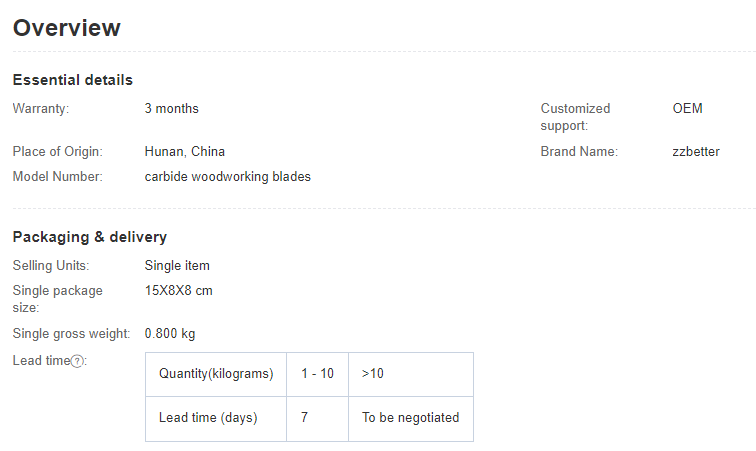Click the Lead time (days) row label
756x451 pixels.
pyautogui.click(x=208, y=418)
